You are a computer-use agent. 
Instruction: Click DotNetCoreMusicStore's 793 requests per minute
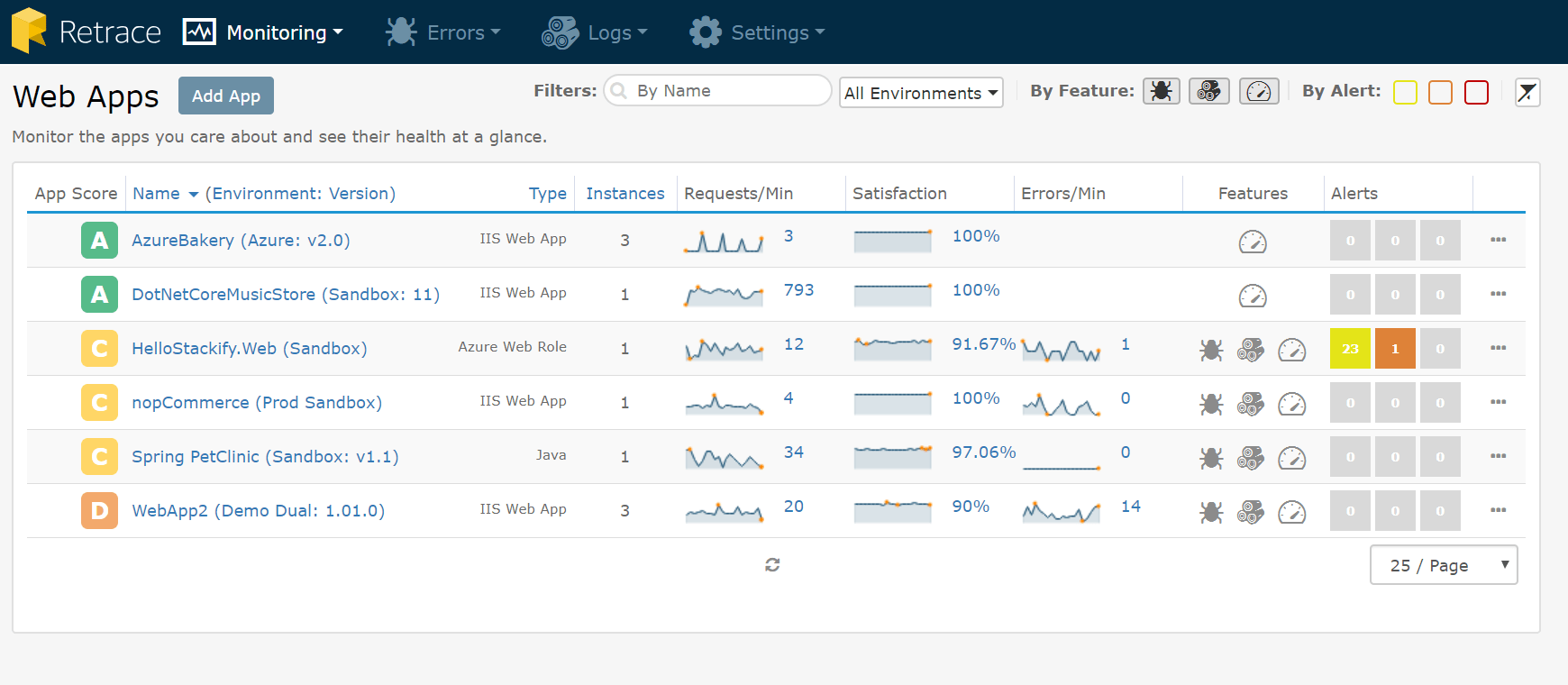pos(798,290)
